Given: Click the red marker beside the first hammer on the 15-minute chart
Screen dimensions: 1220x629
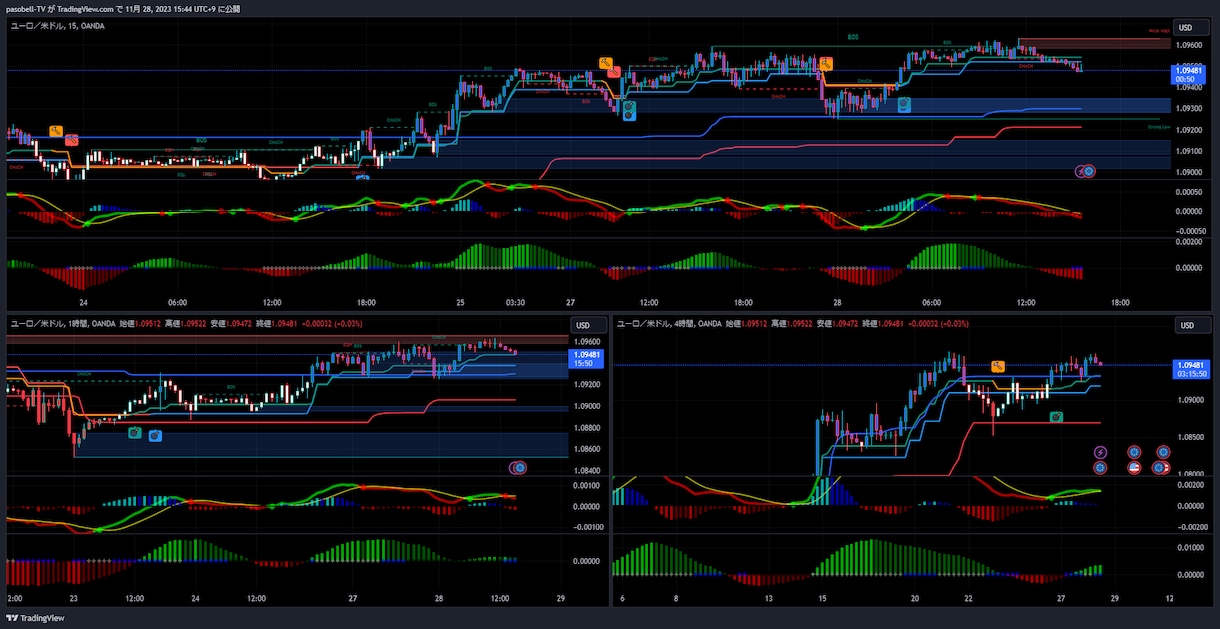Looking at the screenshot, I should 71,140.
